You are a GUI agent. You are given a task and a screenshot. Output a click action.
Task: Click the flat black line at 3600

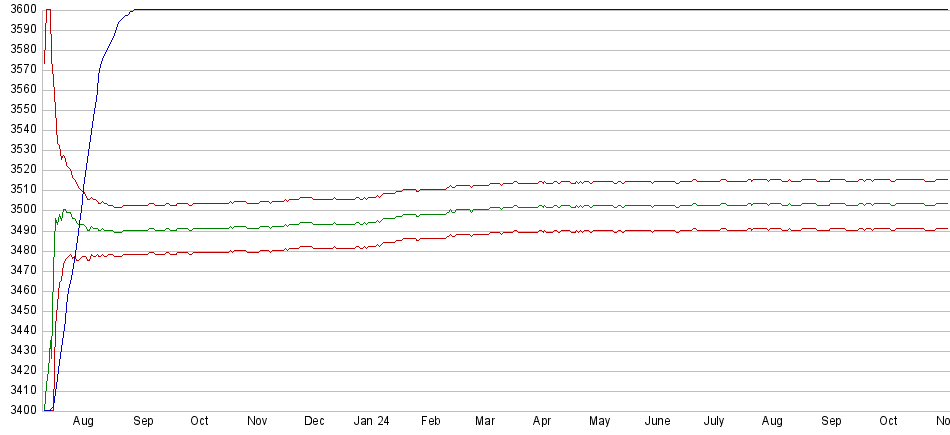click(500, 10)
